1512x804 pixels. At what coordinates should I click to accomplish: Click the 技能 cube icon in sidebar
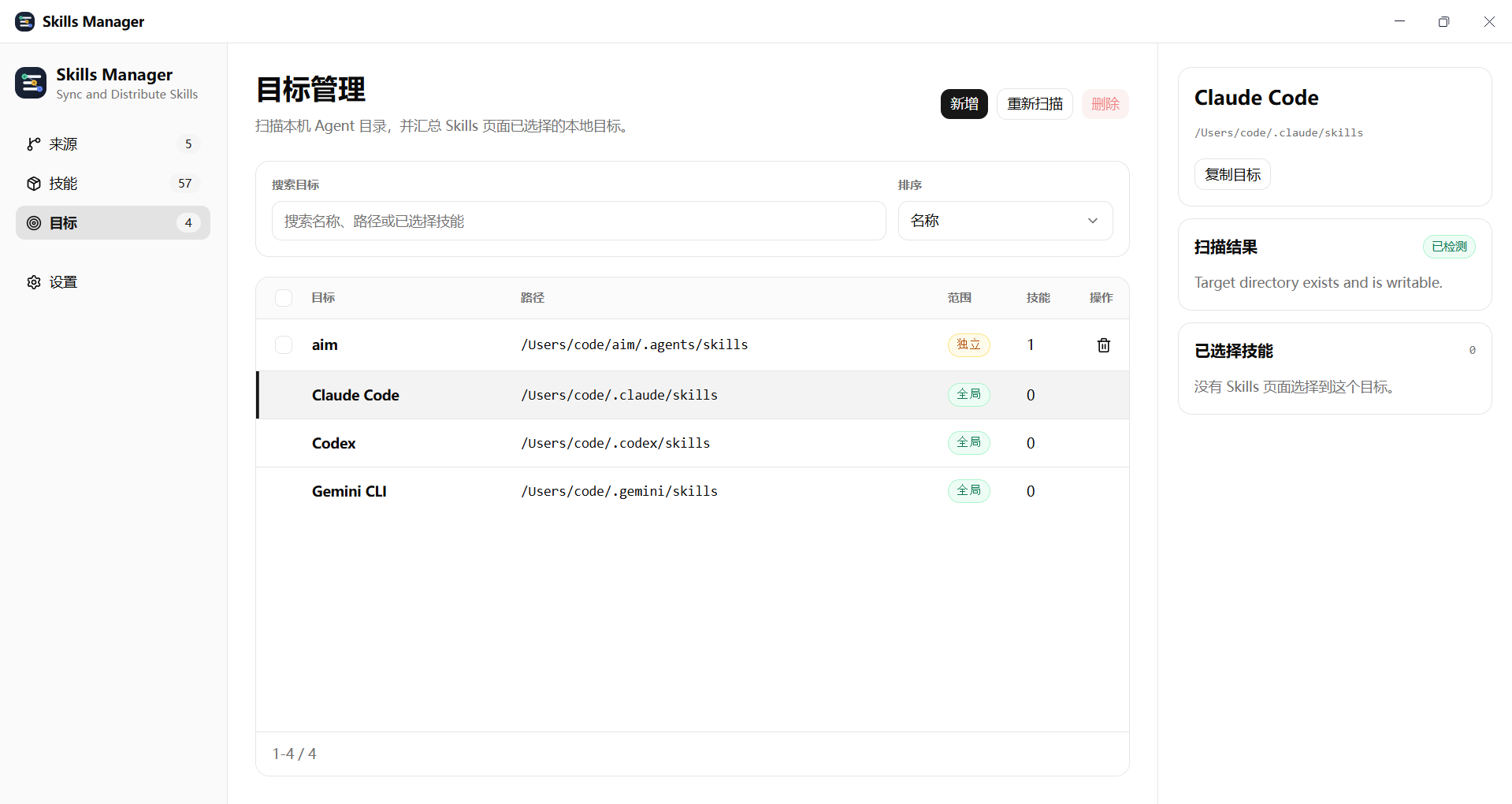[x=34, y=184]
